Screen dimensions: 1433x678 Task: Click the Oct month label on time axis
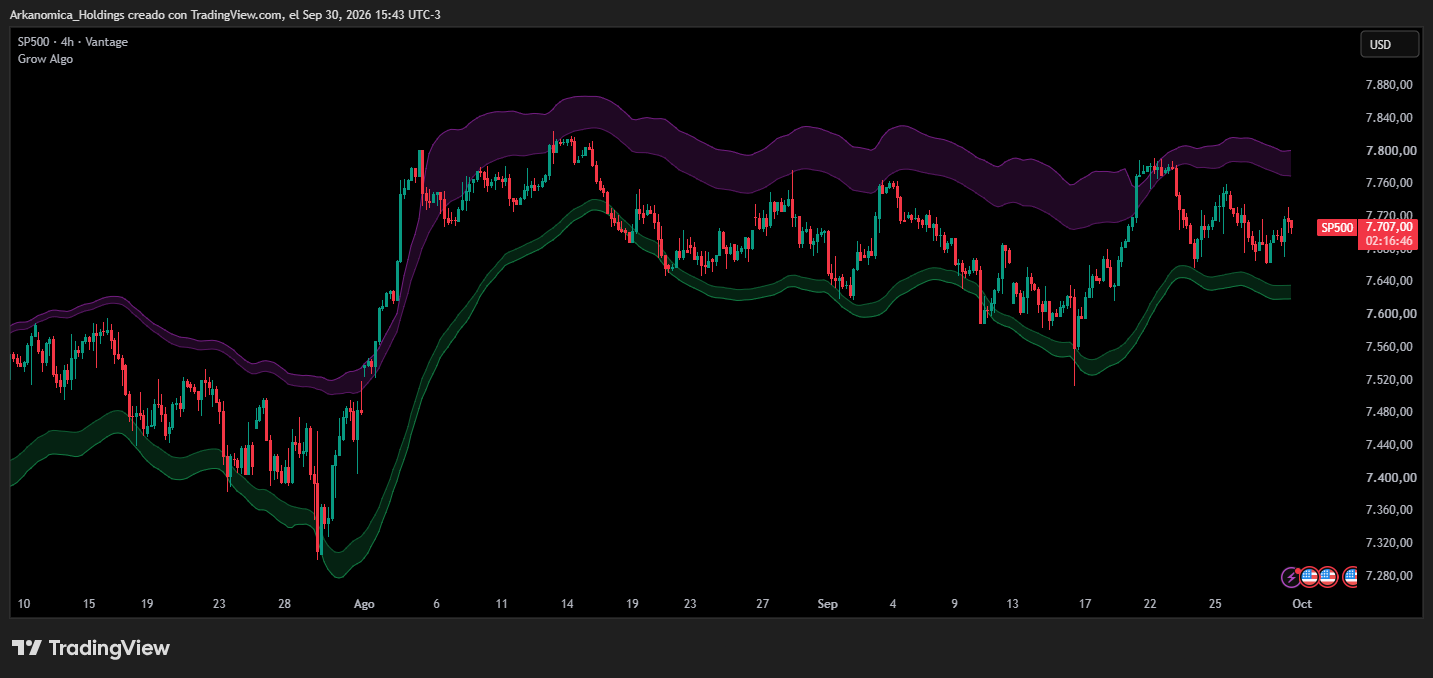[x=1301, y=604]
